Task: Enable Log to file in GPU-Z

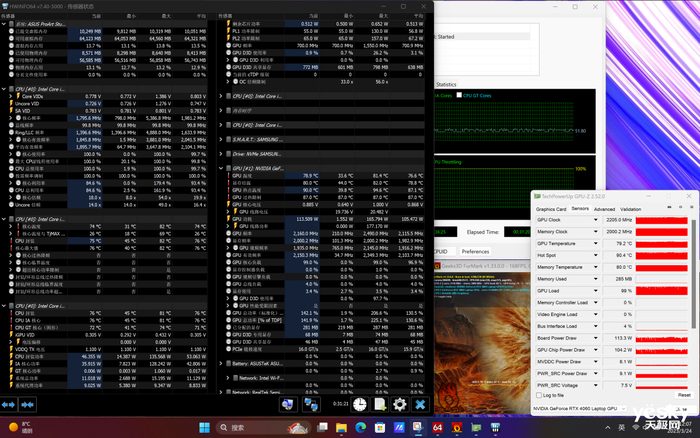Action: 539,395
